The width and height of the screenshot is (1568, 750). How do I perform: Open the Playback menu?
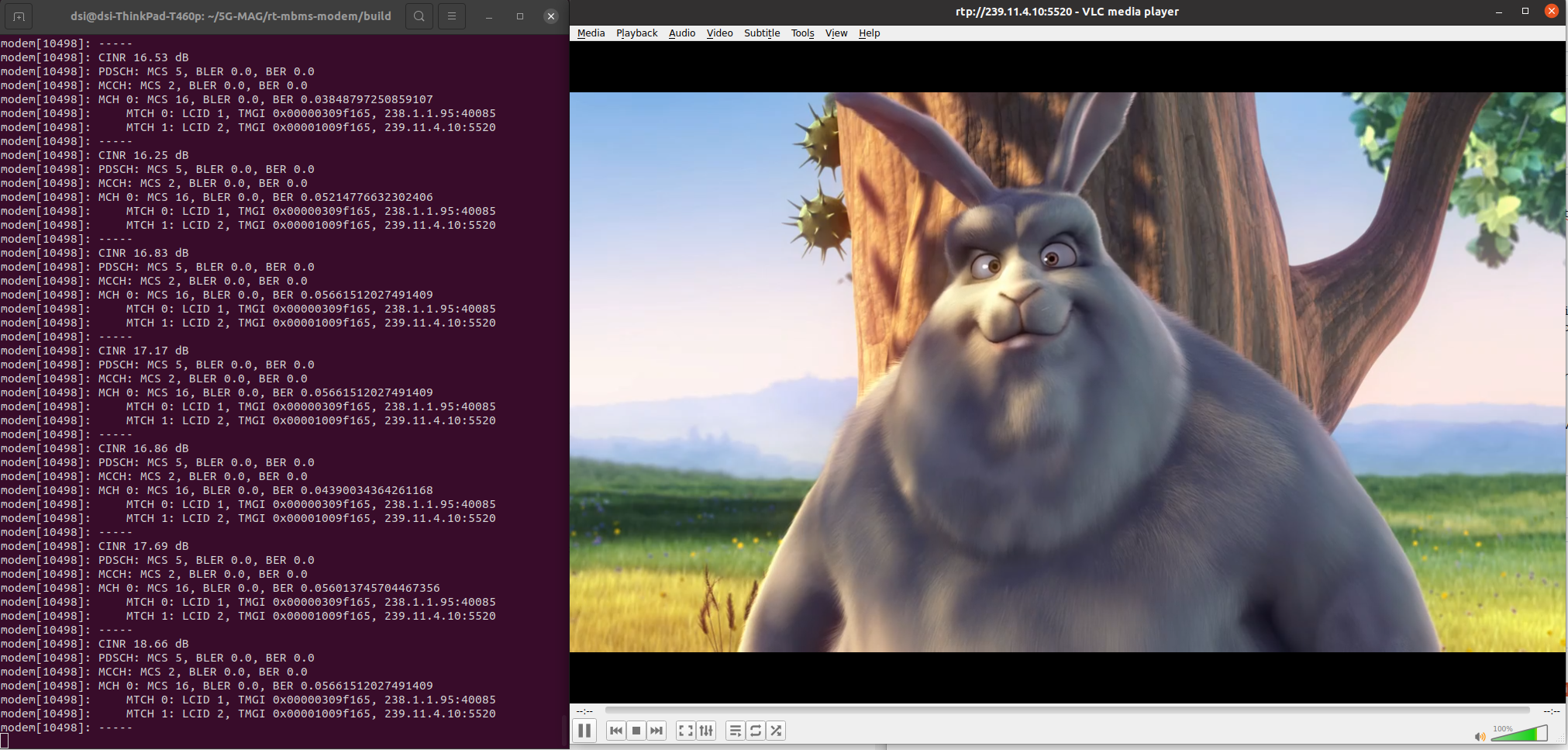pos(636,33)
